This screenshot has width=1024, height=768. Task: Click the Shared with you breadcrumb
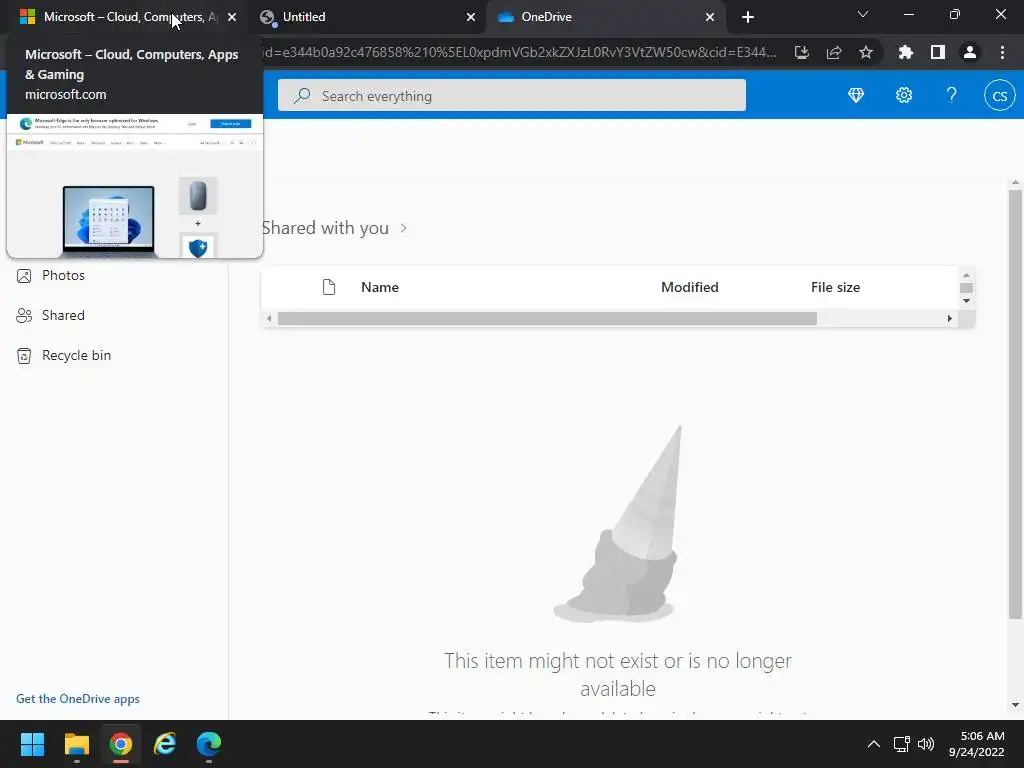click(325, 228)
